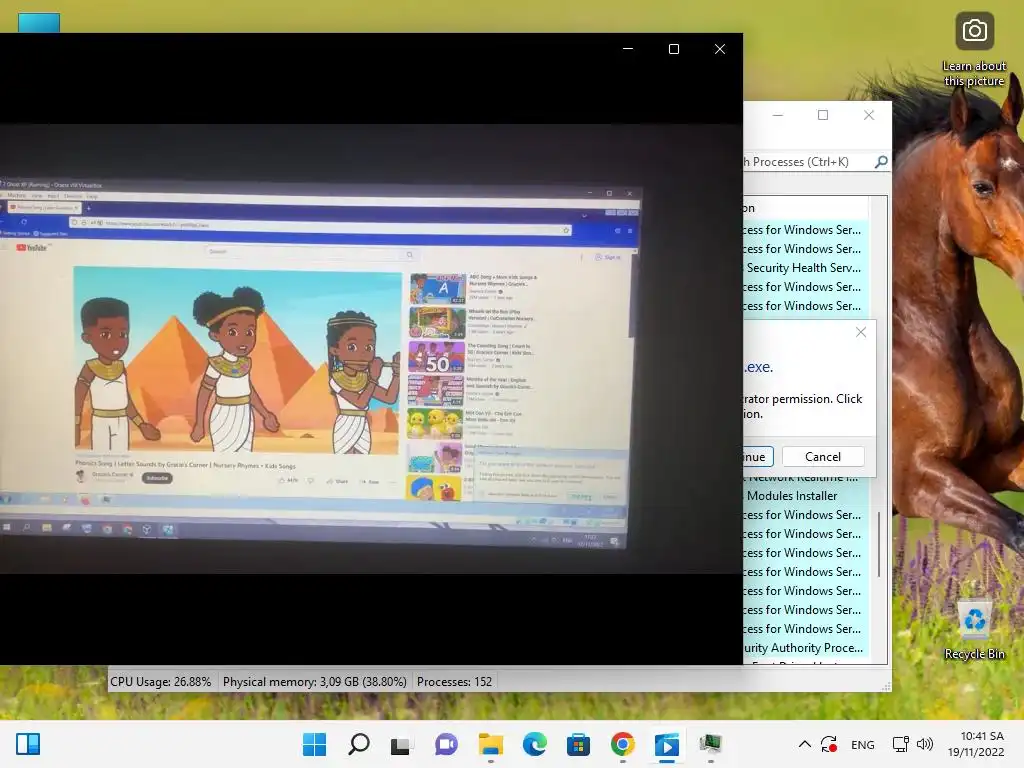Click the Continue button in dialog
This screenshot has height=768, width=1024.
click(758, 456)
